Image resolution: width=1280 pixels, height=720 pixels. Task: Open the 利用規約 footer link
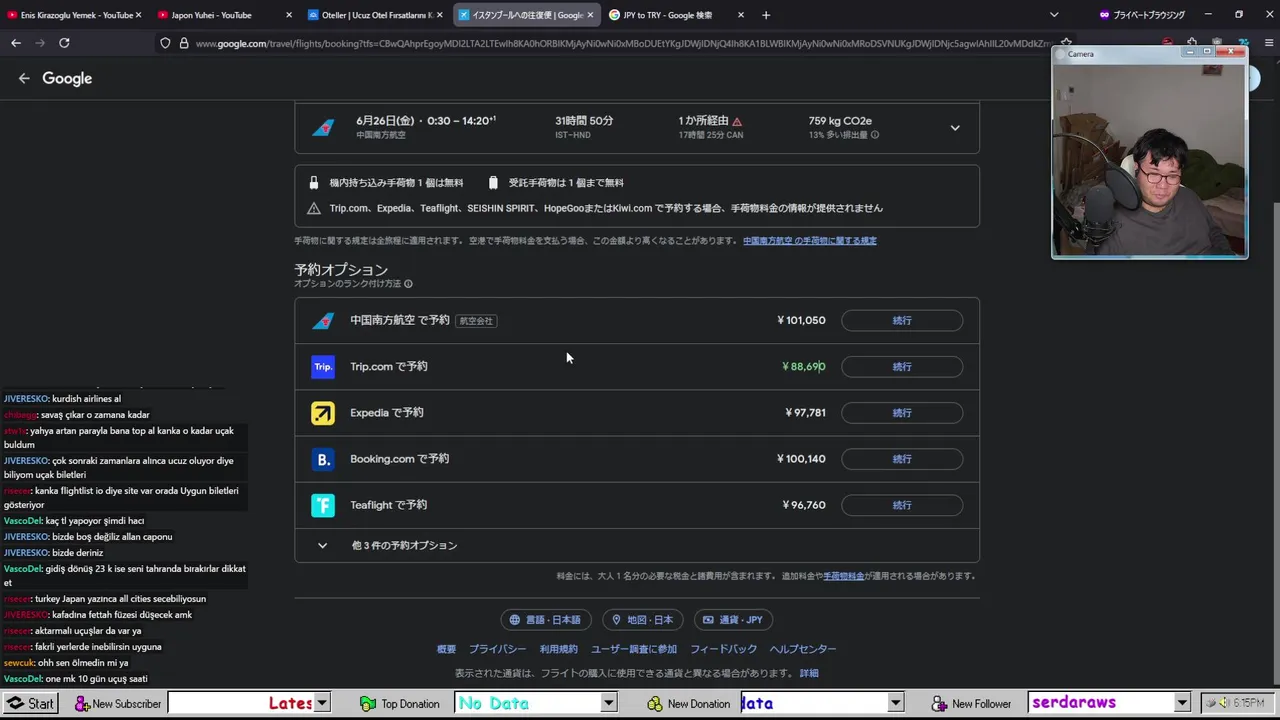[559, 649]
